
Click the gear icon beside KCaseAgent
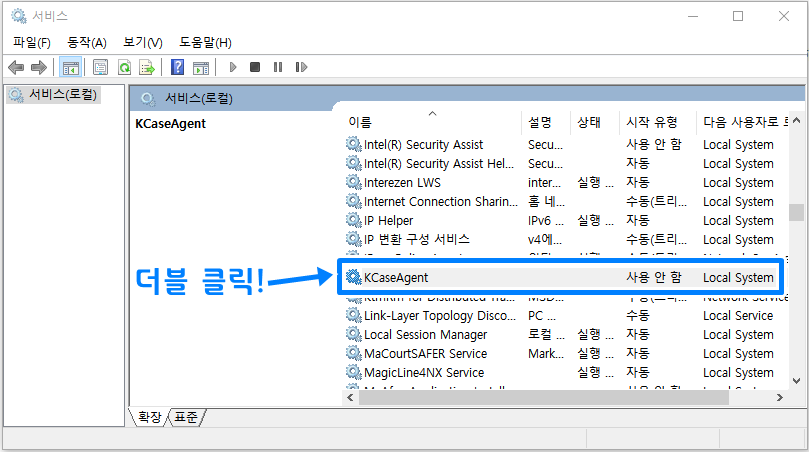tap(353, 277)
